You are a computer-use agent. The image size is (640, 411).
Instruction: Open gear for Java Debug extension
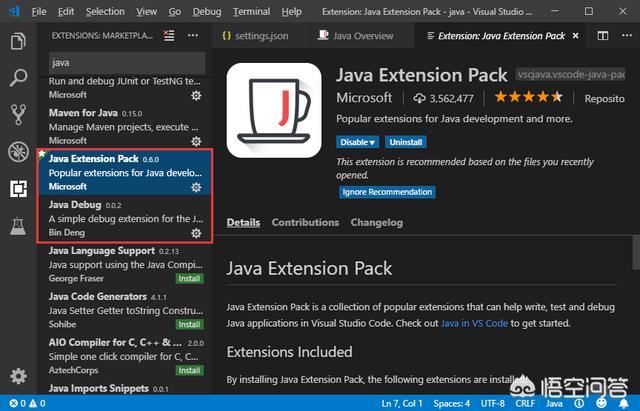pos(196,233)
